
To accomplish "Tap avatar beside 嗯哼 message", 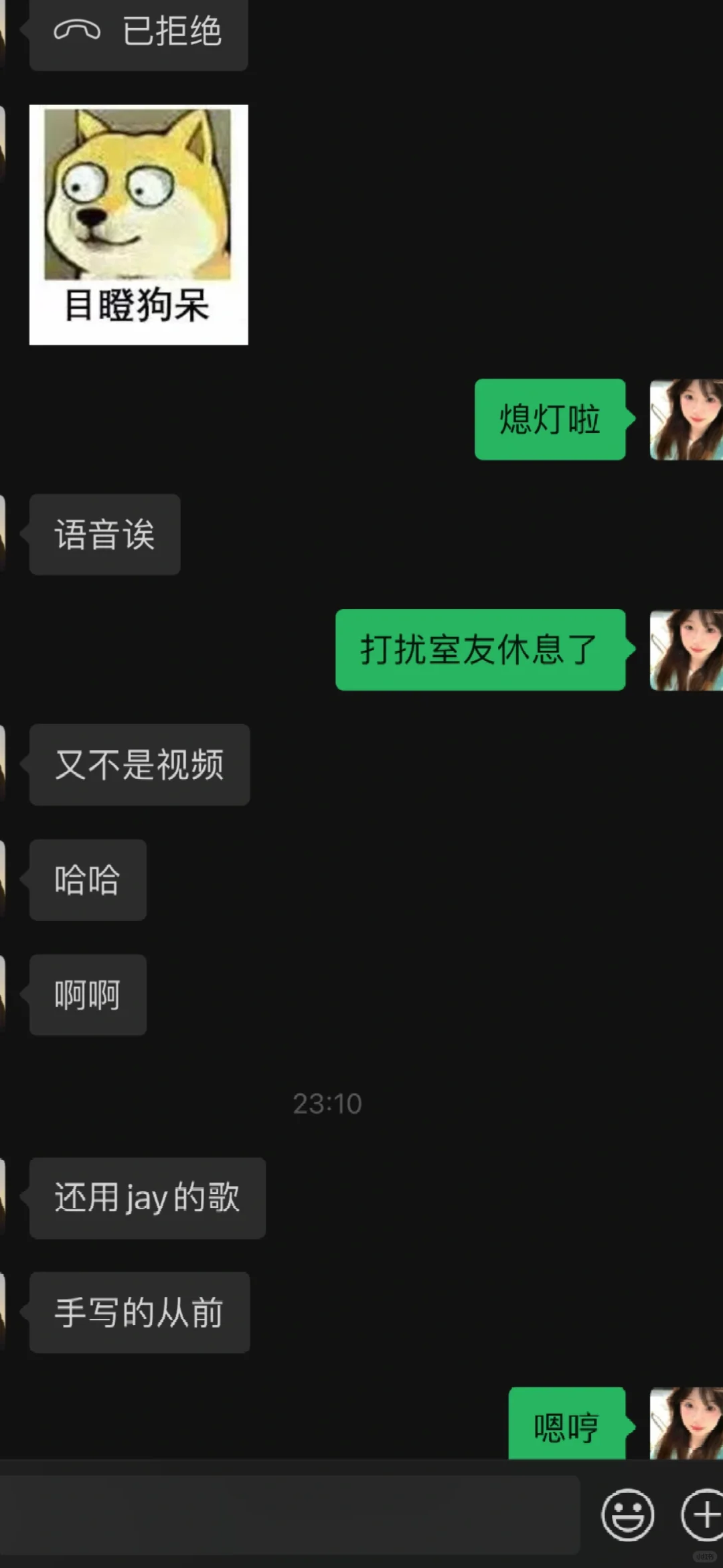I will click(686, 1423).
